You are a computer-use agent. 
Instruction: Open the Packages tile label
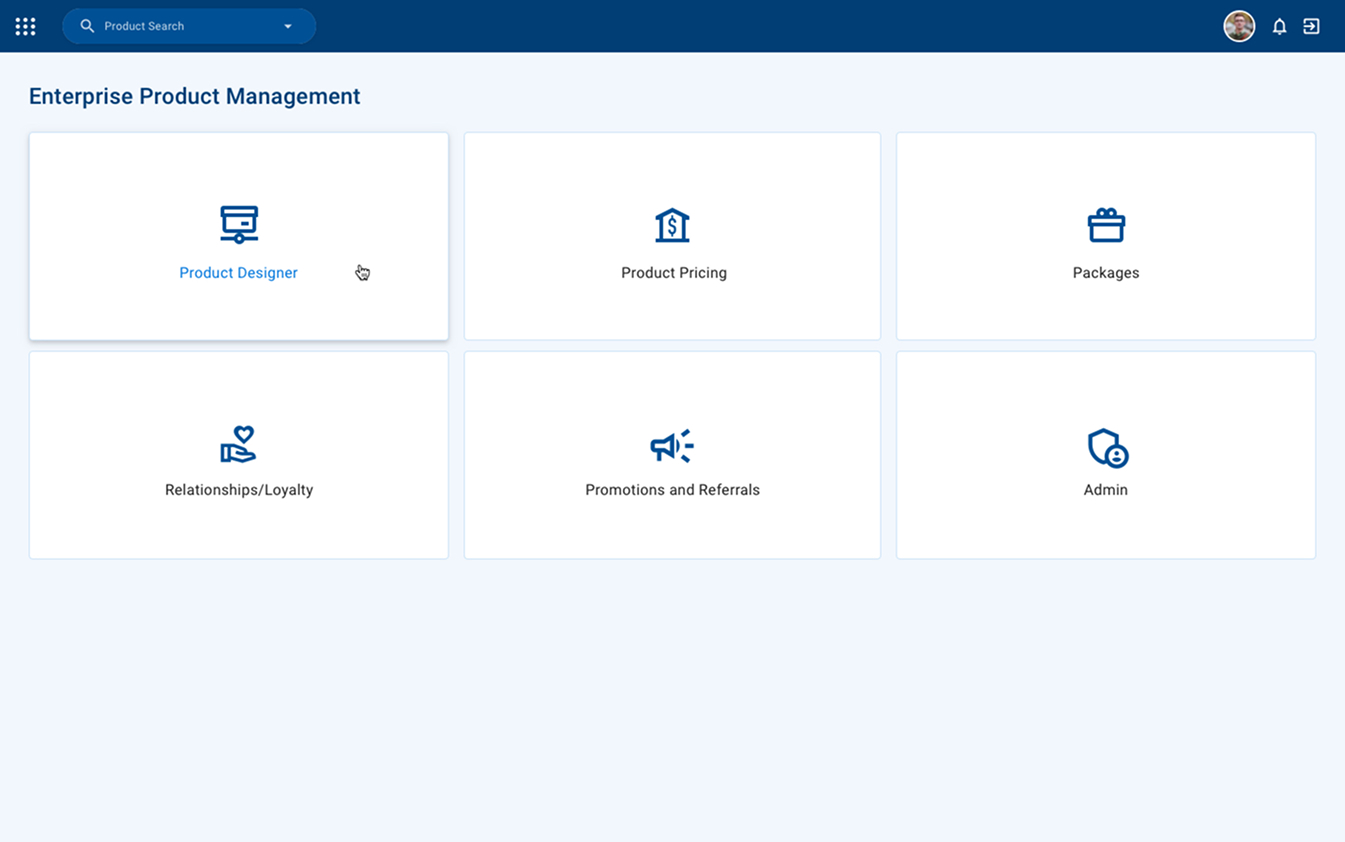1106,273
